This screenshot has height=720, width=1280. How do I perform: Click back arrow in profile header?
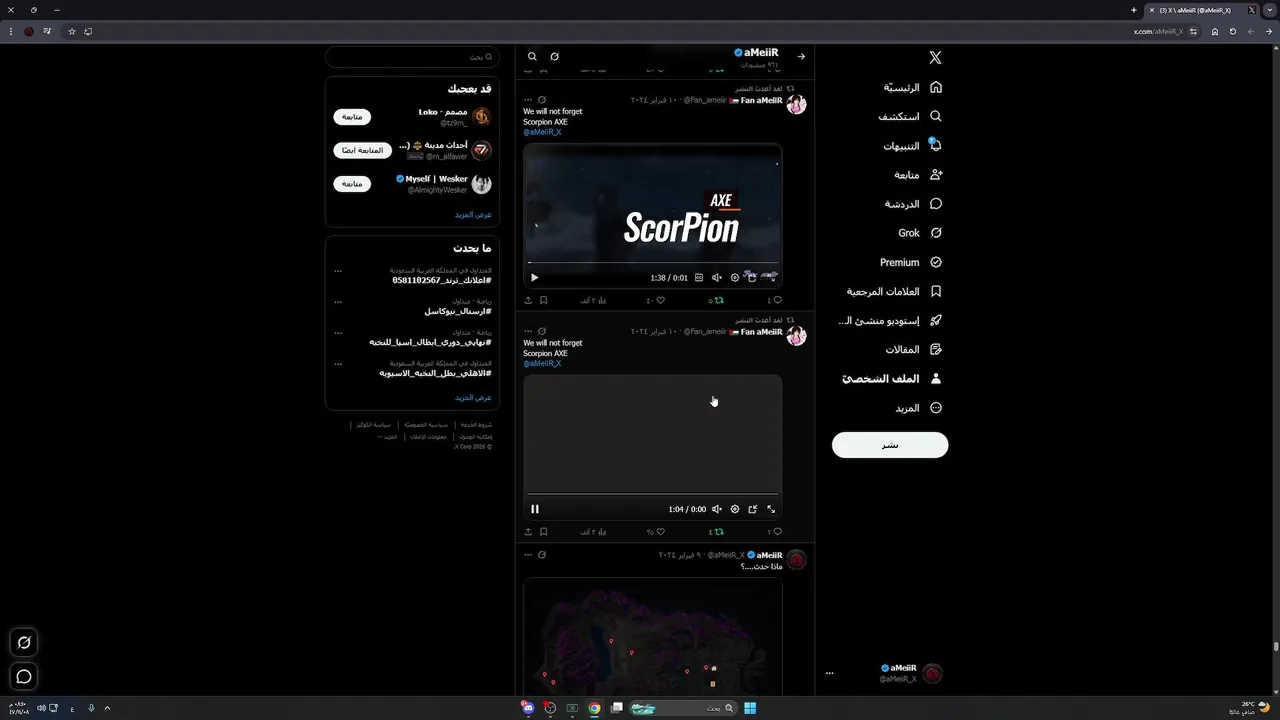pyautogui.click(x=801, y=57)
